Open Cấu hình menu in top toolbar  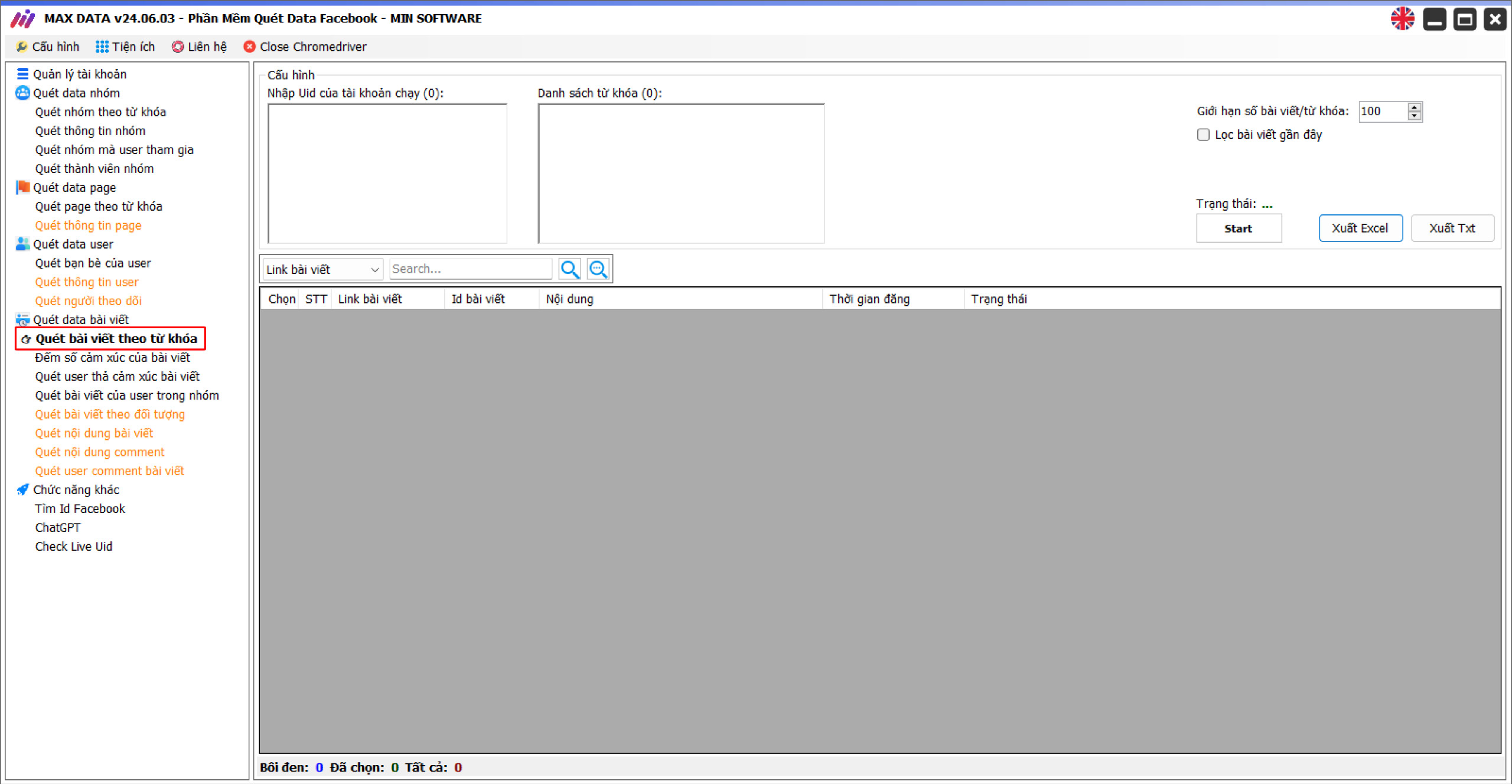pos(47,46)
